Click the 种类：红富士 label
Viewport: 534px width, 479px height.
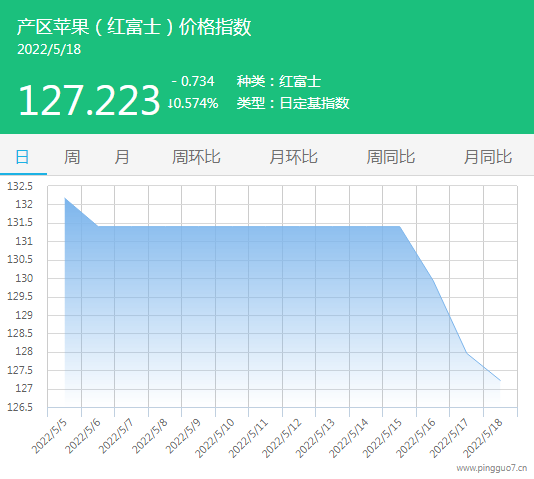(x=279, y=81)
